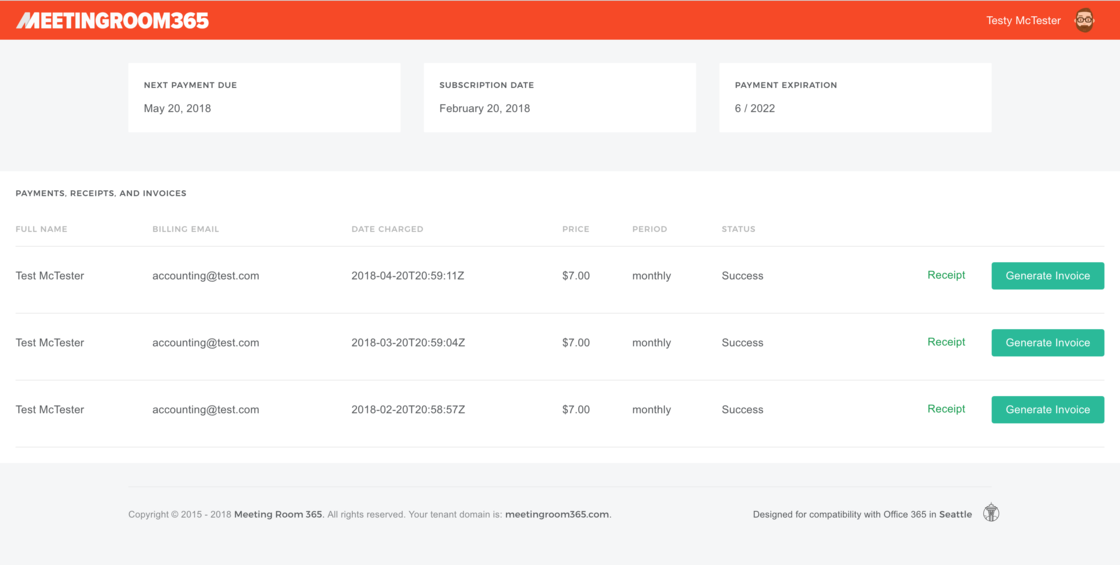Click the Period column header
The height and width of the screenshot is (565, 1120).
coord(649,229)
